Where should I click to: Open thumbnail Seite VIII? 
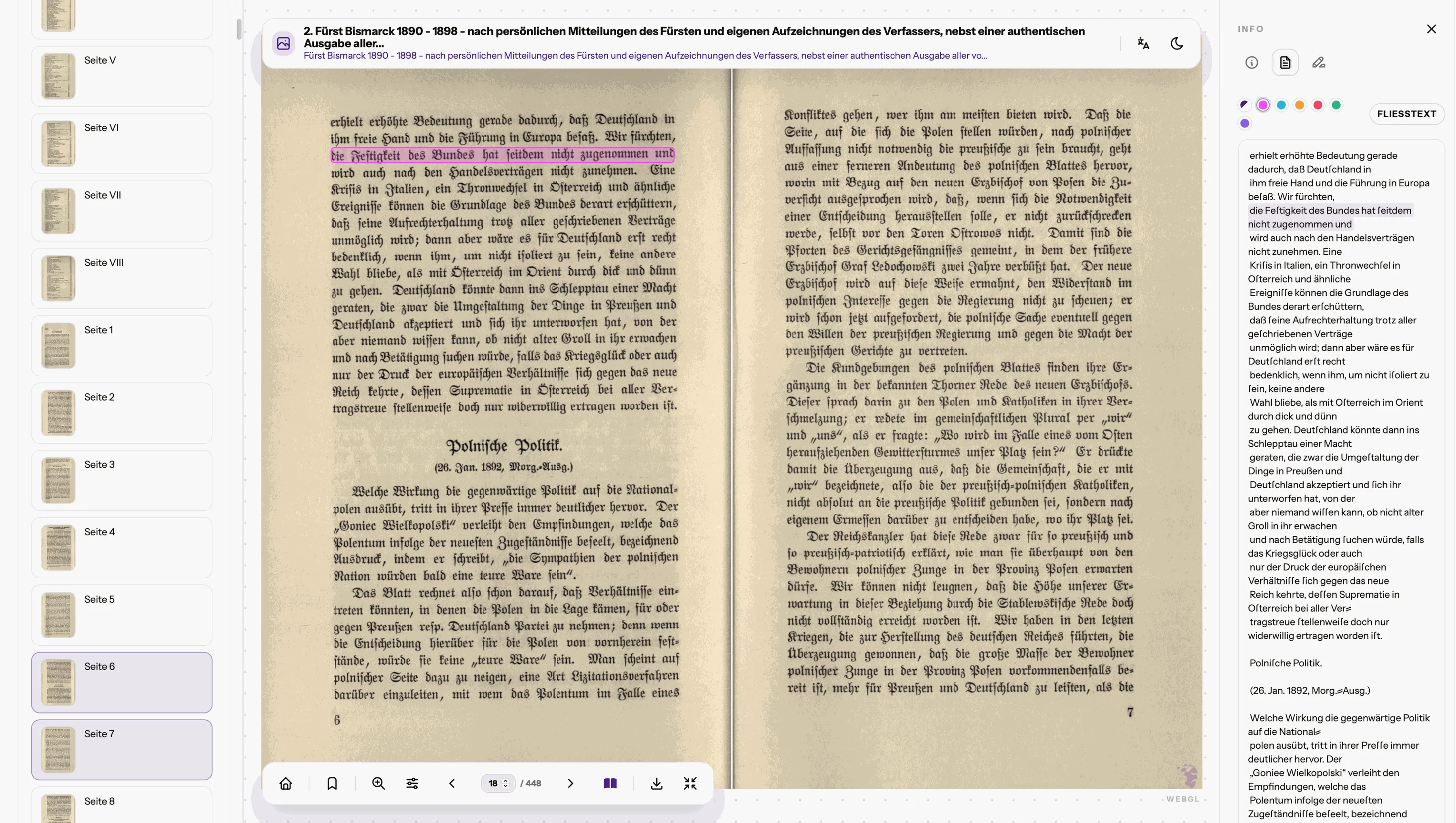click(x=121, y=278)
